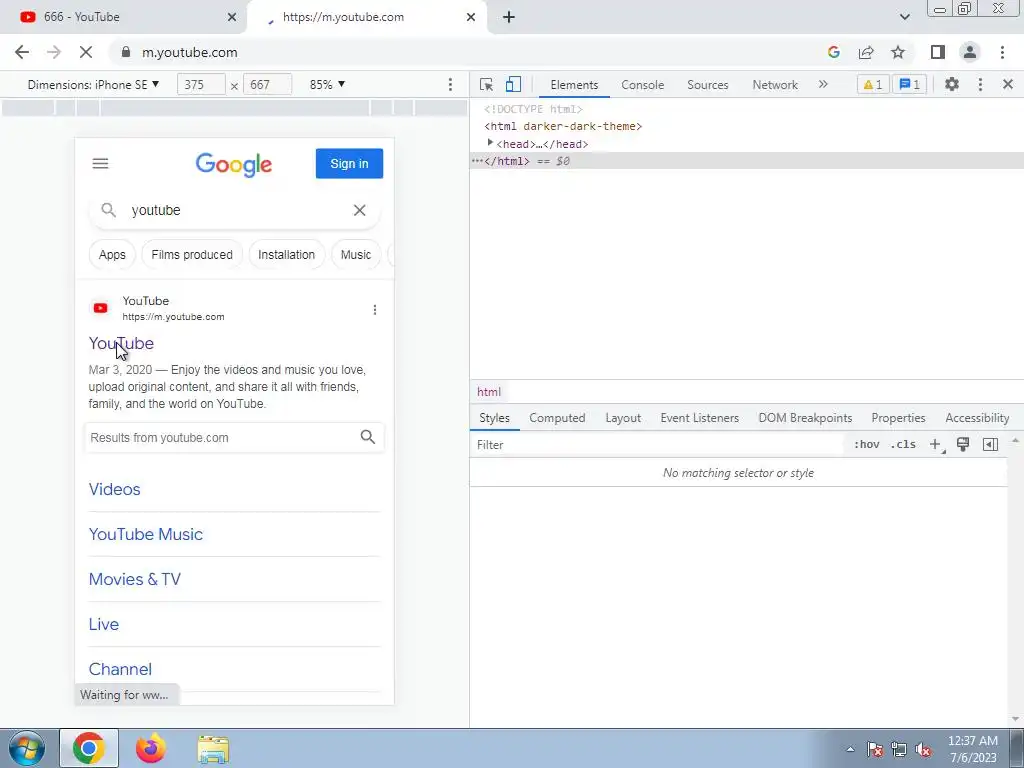Open tab search dropdown arrow

[x=904, y=17]
